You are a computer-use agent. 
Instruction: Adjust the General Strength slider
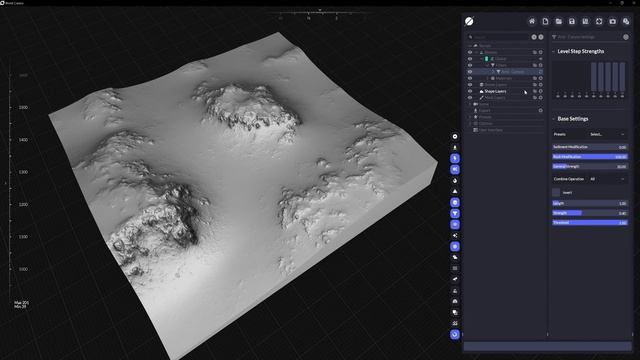(590, 167)
